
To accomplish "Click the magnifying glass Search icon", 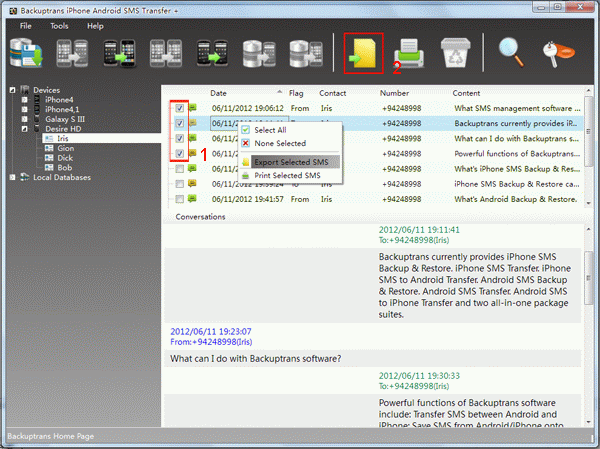I will [x=512, y=53].
